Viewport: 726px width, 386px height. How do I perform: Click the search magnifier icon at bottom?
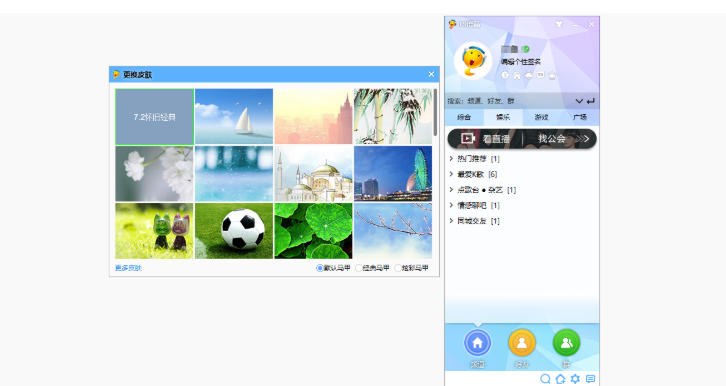pyautogui.click(x=545, y=379)
